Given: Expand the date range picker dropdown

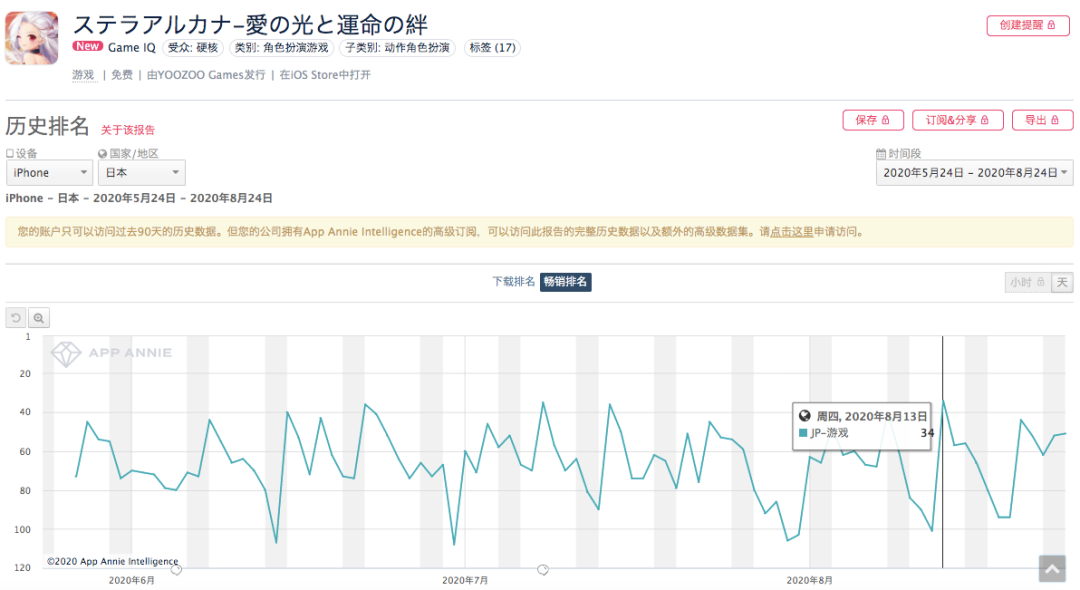Looking at the screenshot, I should point(974,173).
